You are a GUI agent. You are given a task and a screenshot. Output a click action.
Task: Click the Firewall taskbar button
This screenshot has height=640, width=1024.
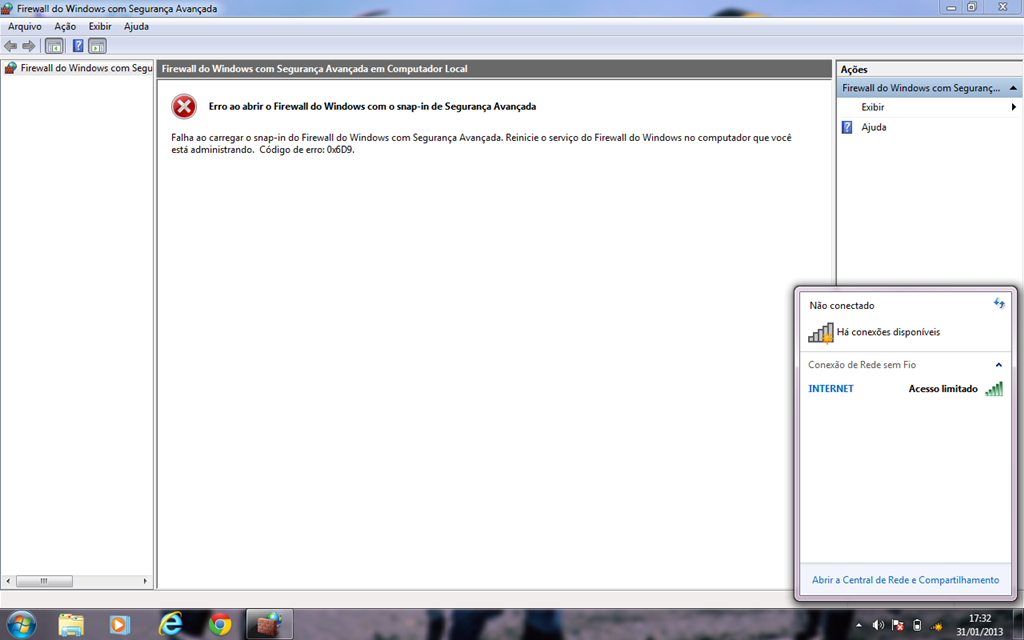269,624
